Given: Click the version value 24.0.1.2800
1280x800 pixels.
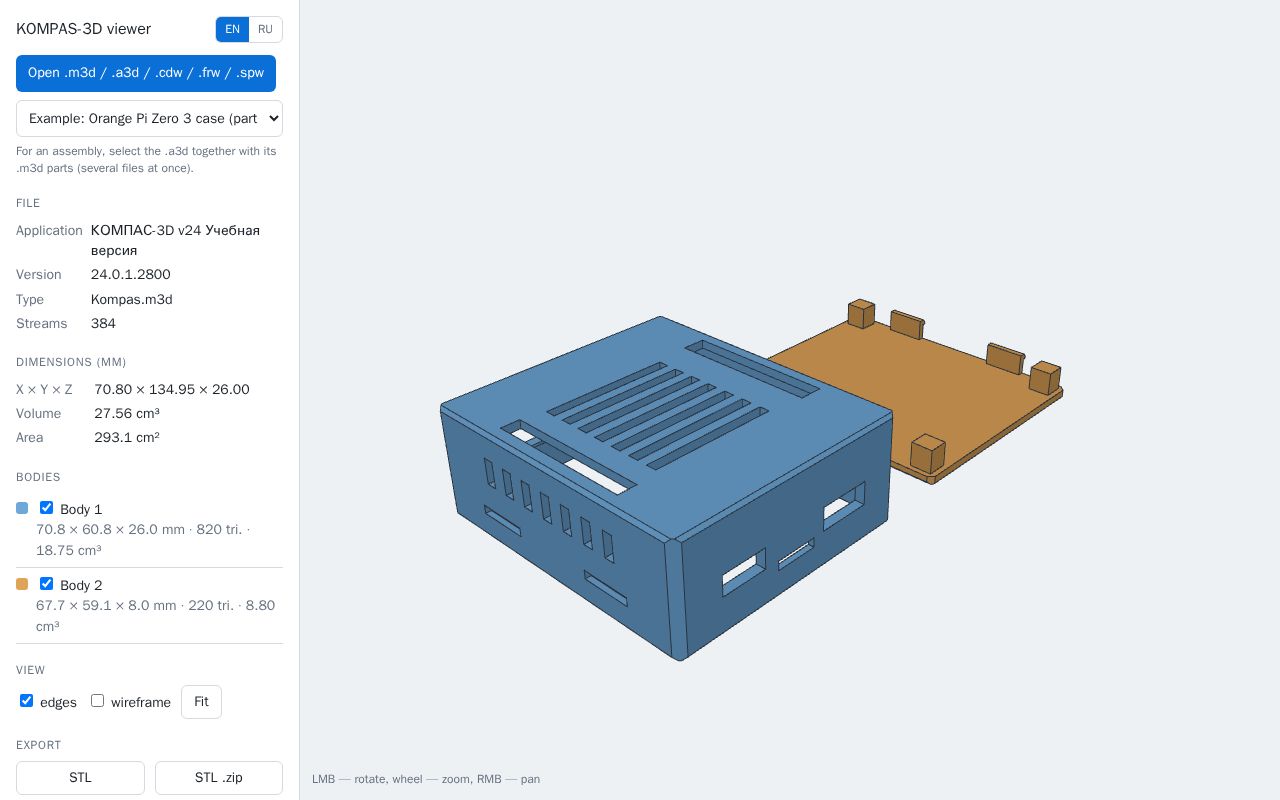Looking at the screenshot, I should click(131, 275).
